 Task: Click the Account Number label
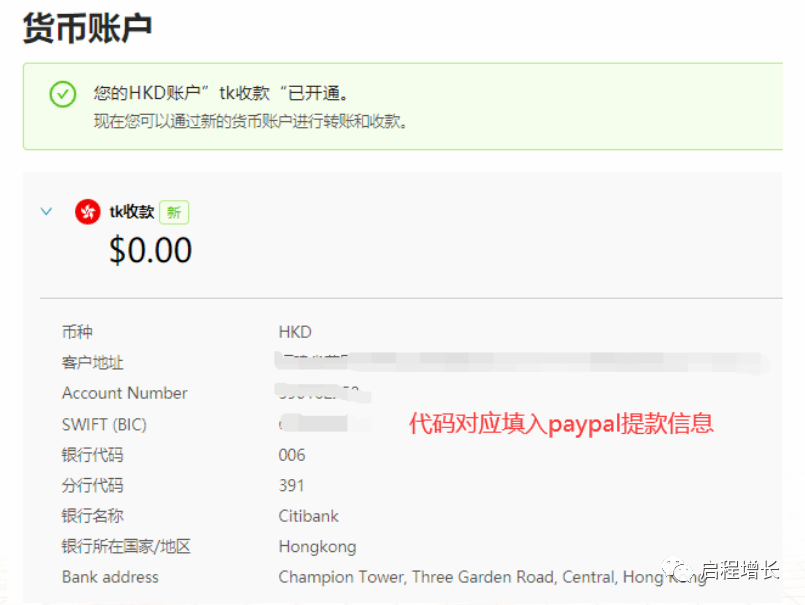125,393
